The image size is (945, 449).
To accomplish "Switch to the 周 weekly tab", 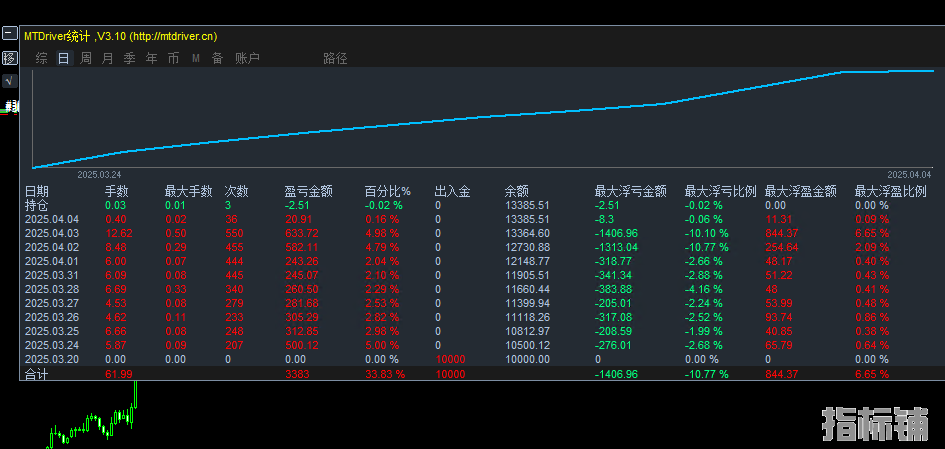I will tap(86, 58).
